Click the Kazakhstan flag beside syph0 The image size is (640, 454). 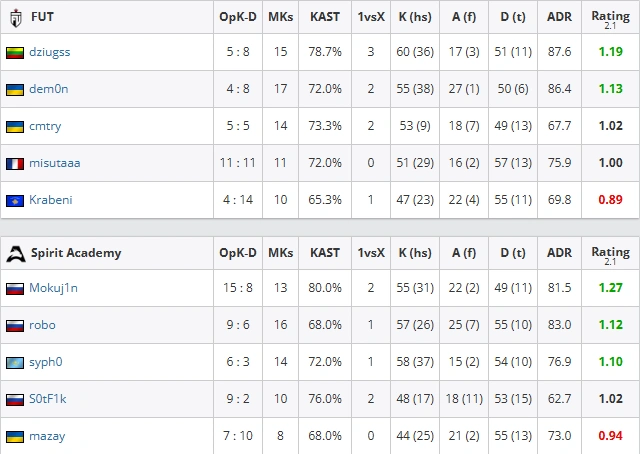(15, 363)
